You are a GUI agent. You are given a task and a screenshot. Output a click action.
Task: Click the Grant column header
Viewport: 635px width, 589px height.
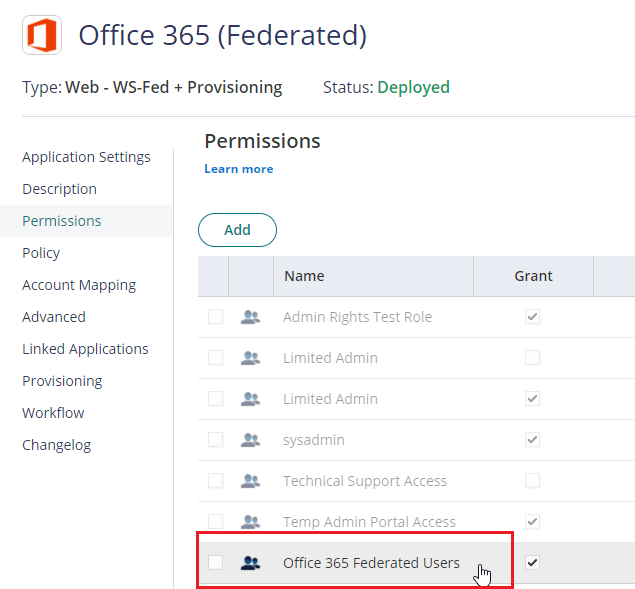533,276
